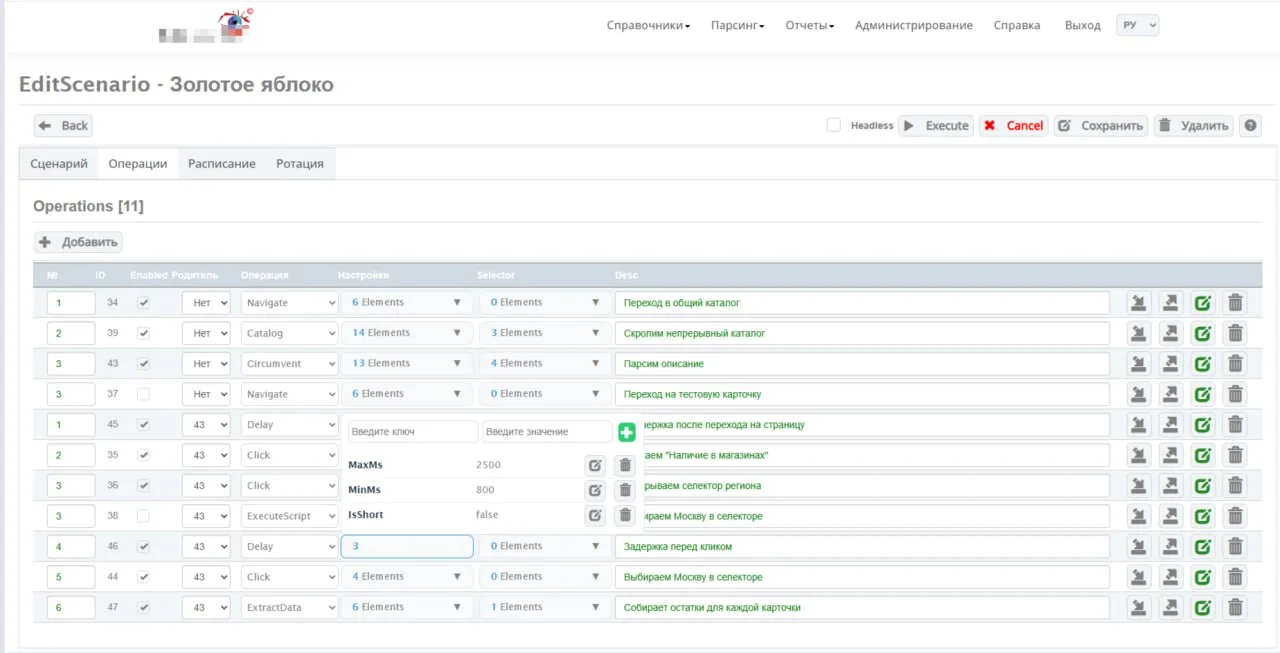Screen dimensions: 1280x653
Task: Expand '14 Elements' settings of Catalog row
Action: point(406,333)
